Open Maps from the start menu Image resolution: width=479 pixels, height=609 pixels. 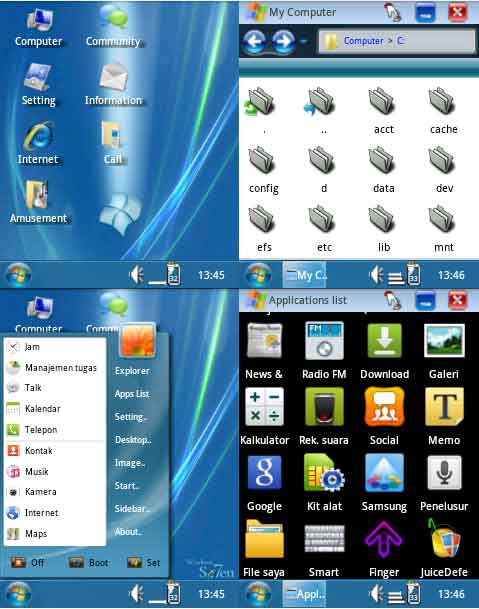(x=54, y=534)
